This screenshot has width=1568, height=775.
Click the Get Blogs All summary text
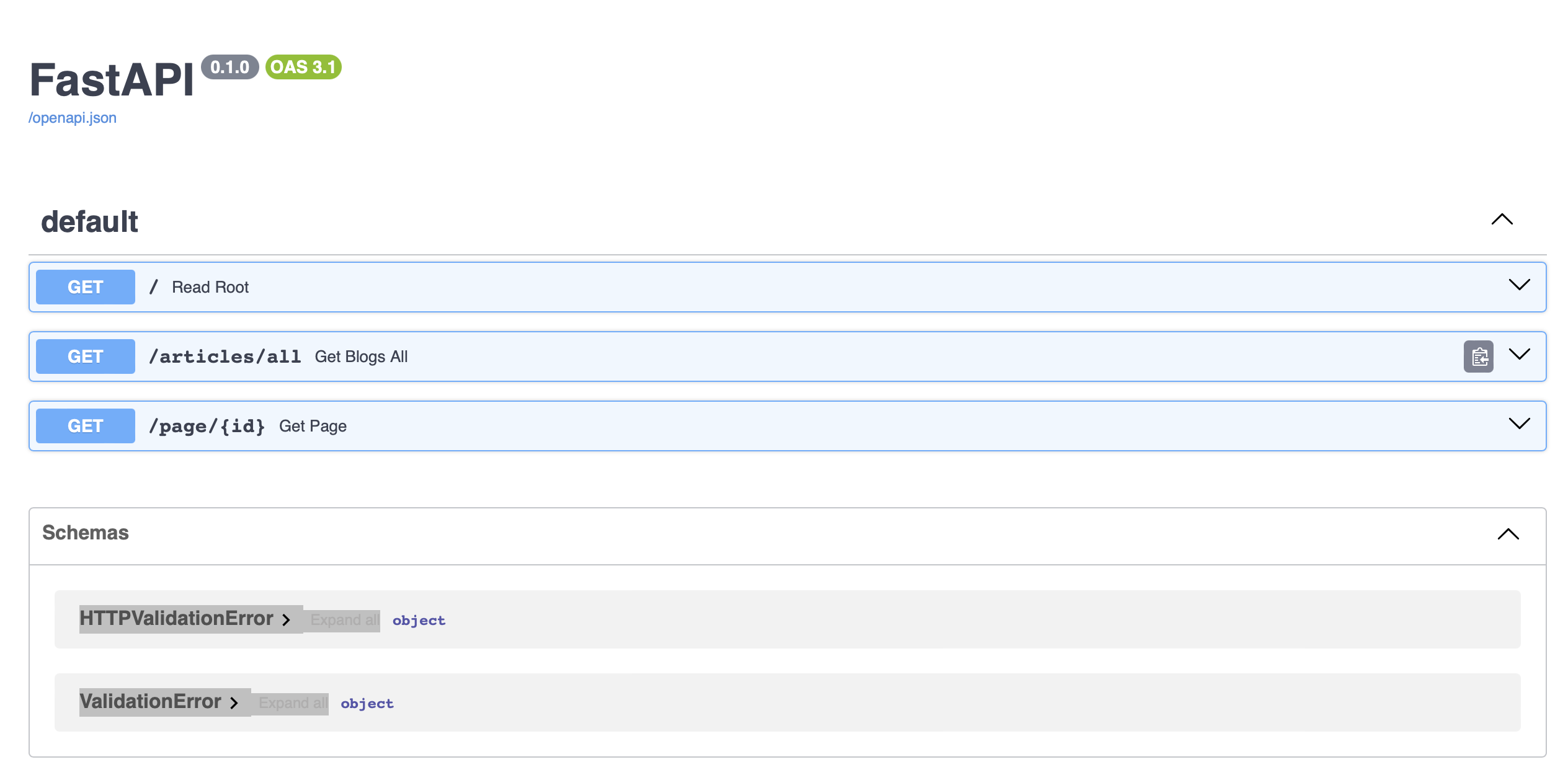click(x=361, y=356)
